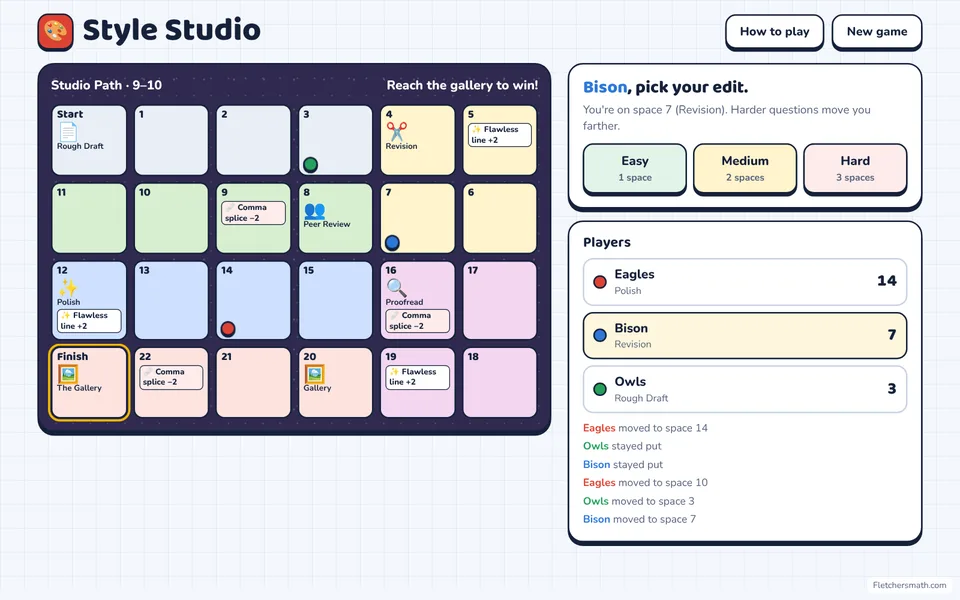Screen dimensions: 960x600
Task: Choose the Easy 1 space question
Action: [x=635, y=168]
